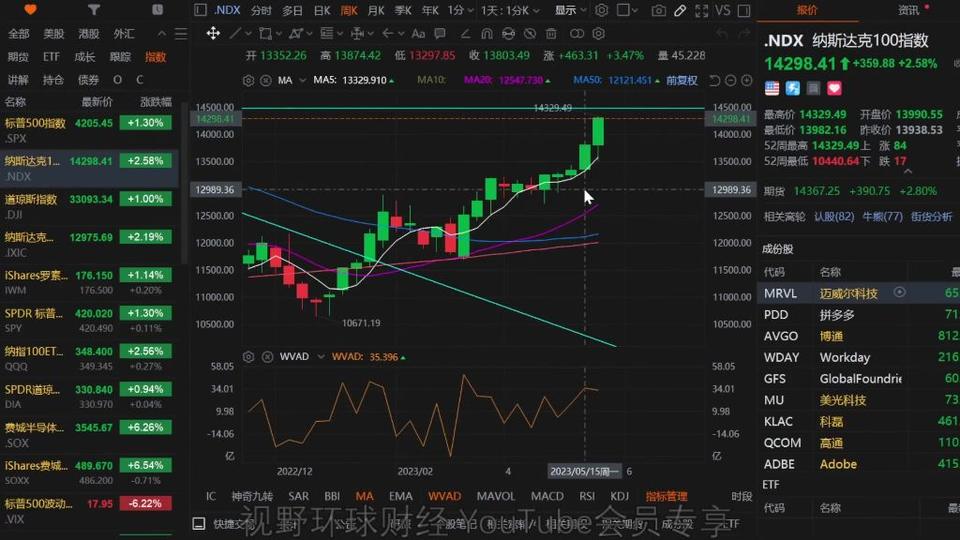Open 街货分析 link
The height and width of the screenshot is (540, 960).
931,216
